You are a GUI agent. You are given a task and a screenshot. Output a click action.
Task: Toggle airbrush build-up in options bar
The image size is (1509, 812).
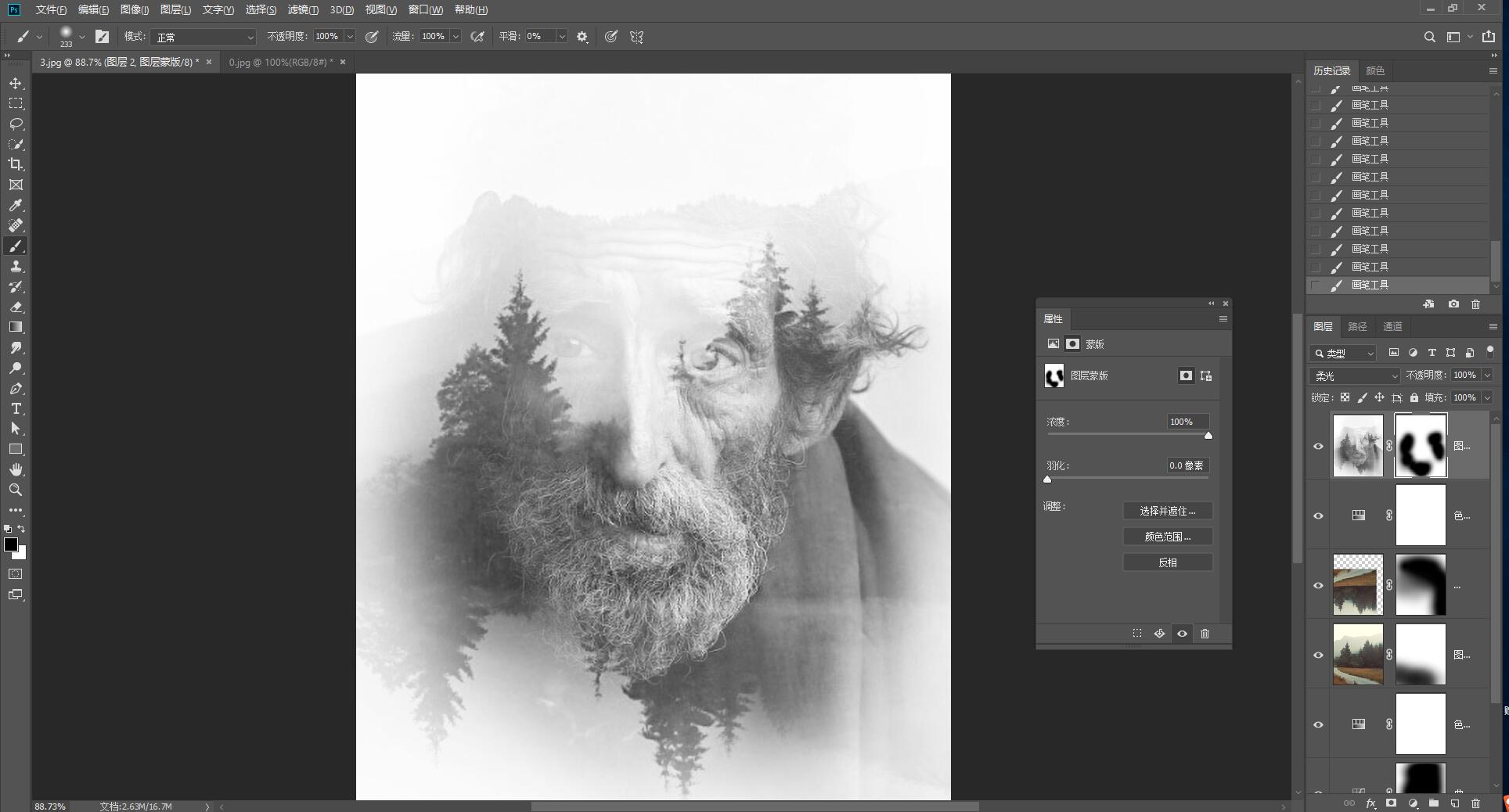(x=477, y=37)
